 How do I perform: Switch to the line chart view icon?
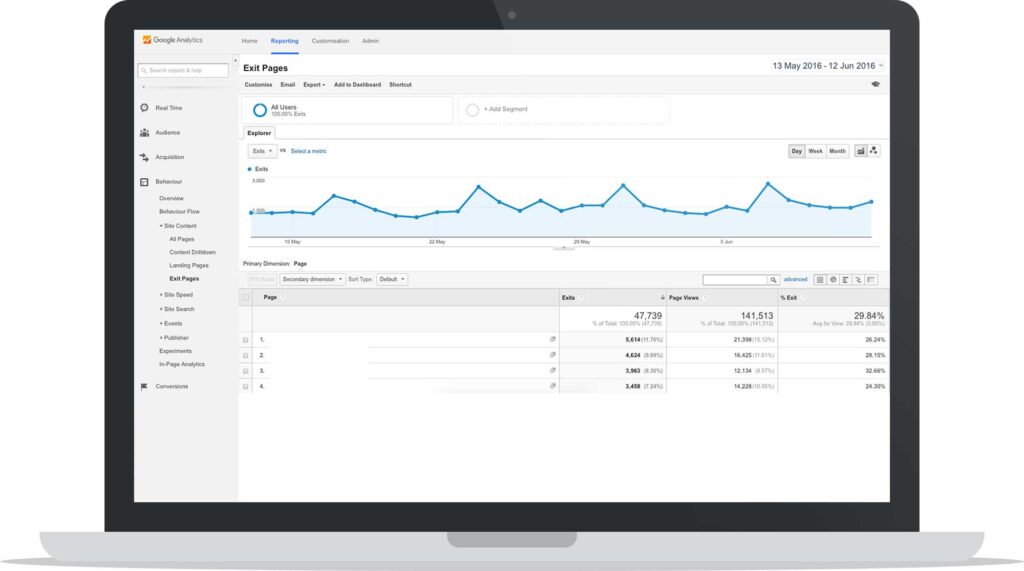[x=861, y=151]
